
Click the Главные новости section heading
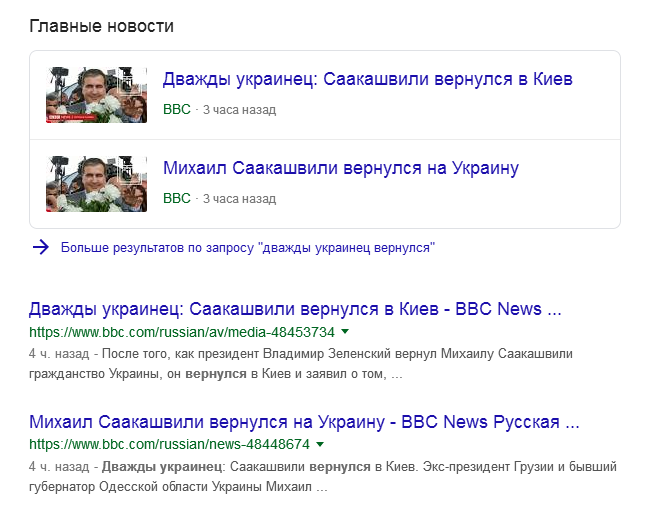point(102,26)
